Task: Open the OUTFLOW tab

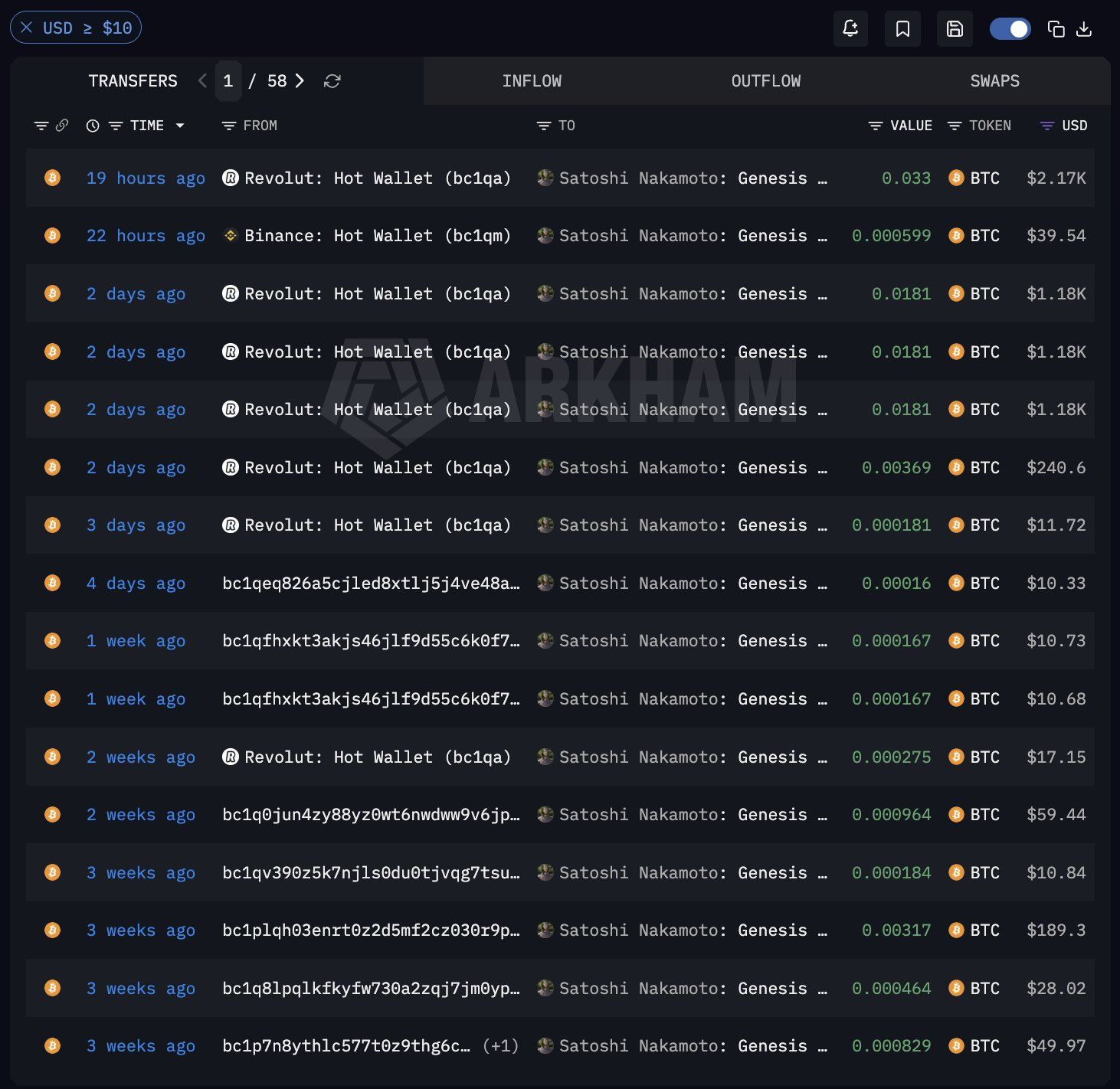Action: pyautogui.click(x=766, y=81)
